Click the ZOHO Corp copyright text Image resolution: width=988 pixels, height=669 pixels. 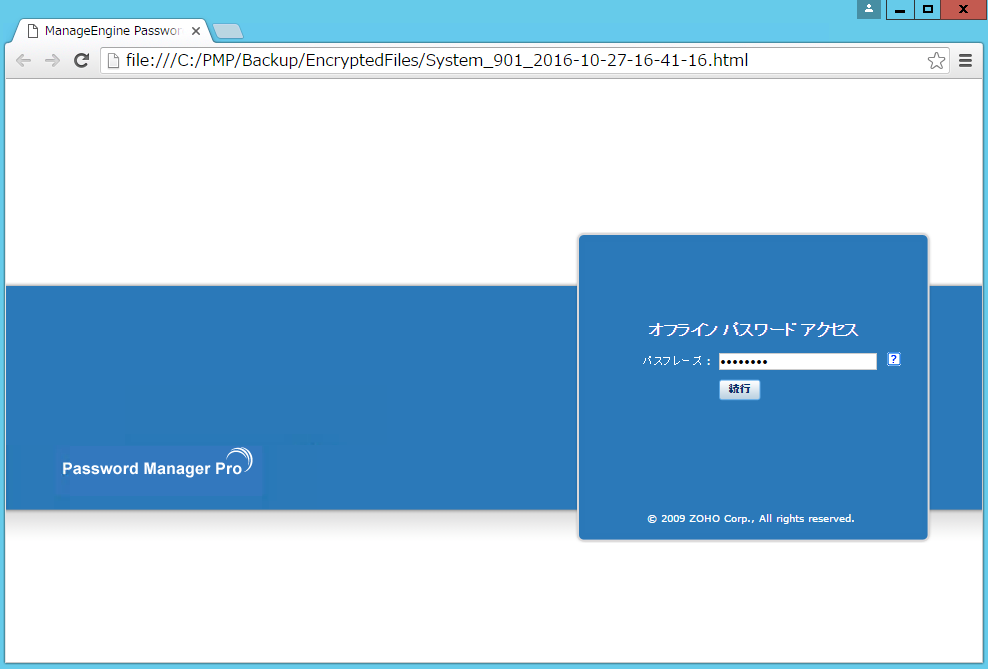coord(751,518)
